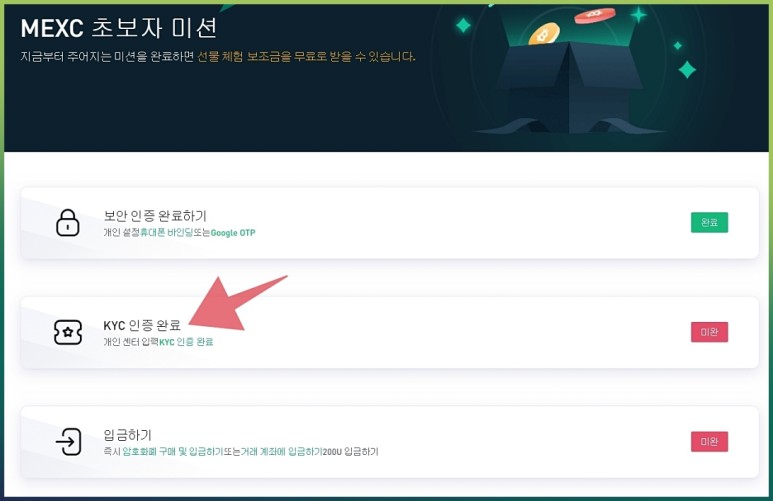Open the 거래 계좌에 입금하기 link

[x=281, y=451]
